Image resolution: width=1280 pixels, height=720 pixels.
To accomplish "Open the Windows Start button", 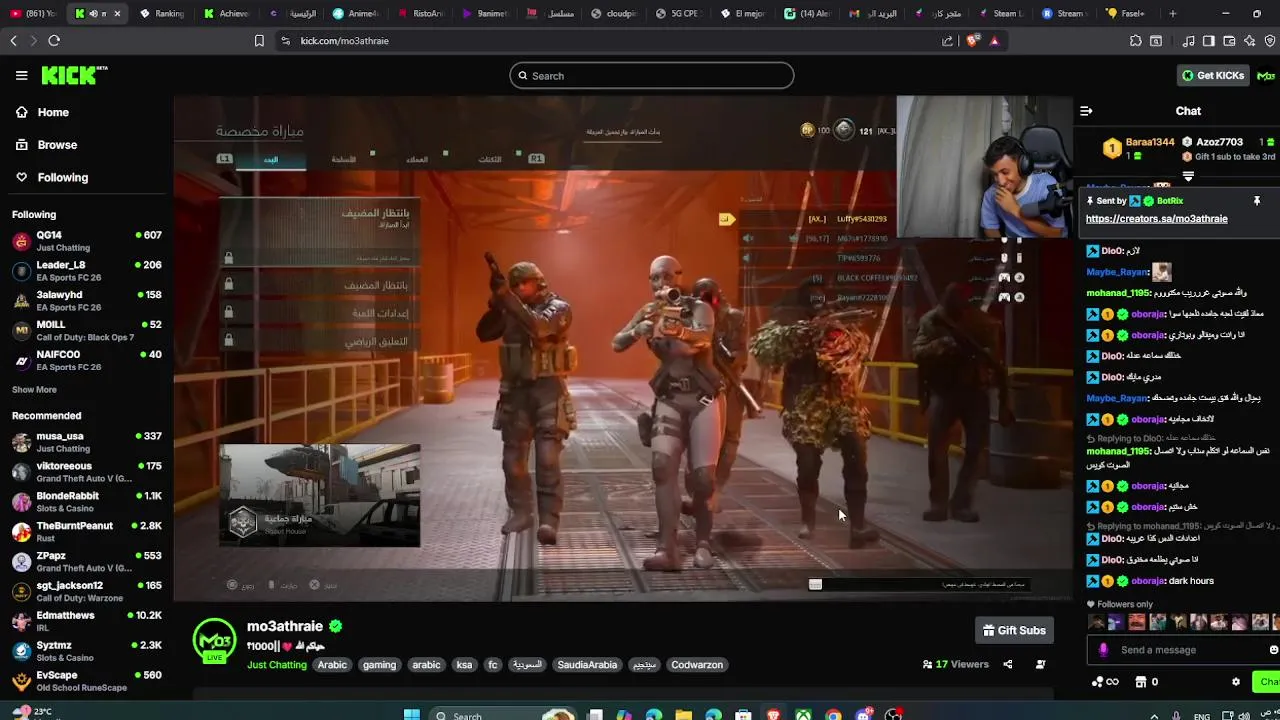I will click(x=411, y=714).
